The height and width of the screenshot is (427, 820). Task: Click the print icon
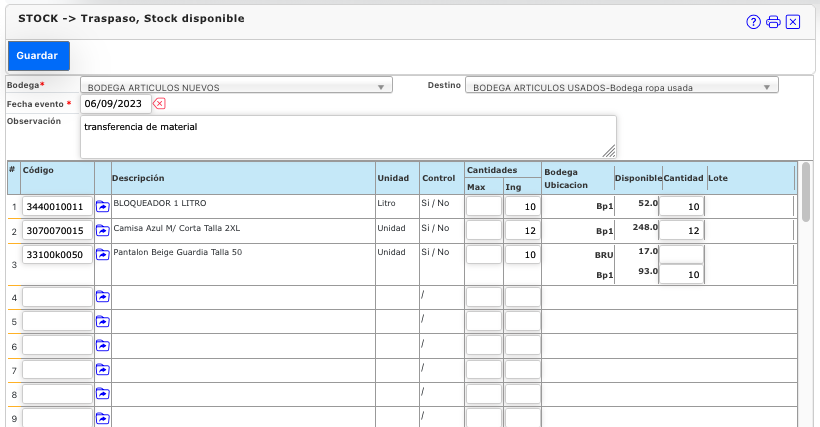(773, 22)
